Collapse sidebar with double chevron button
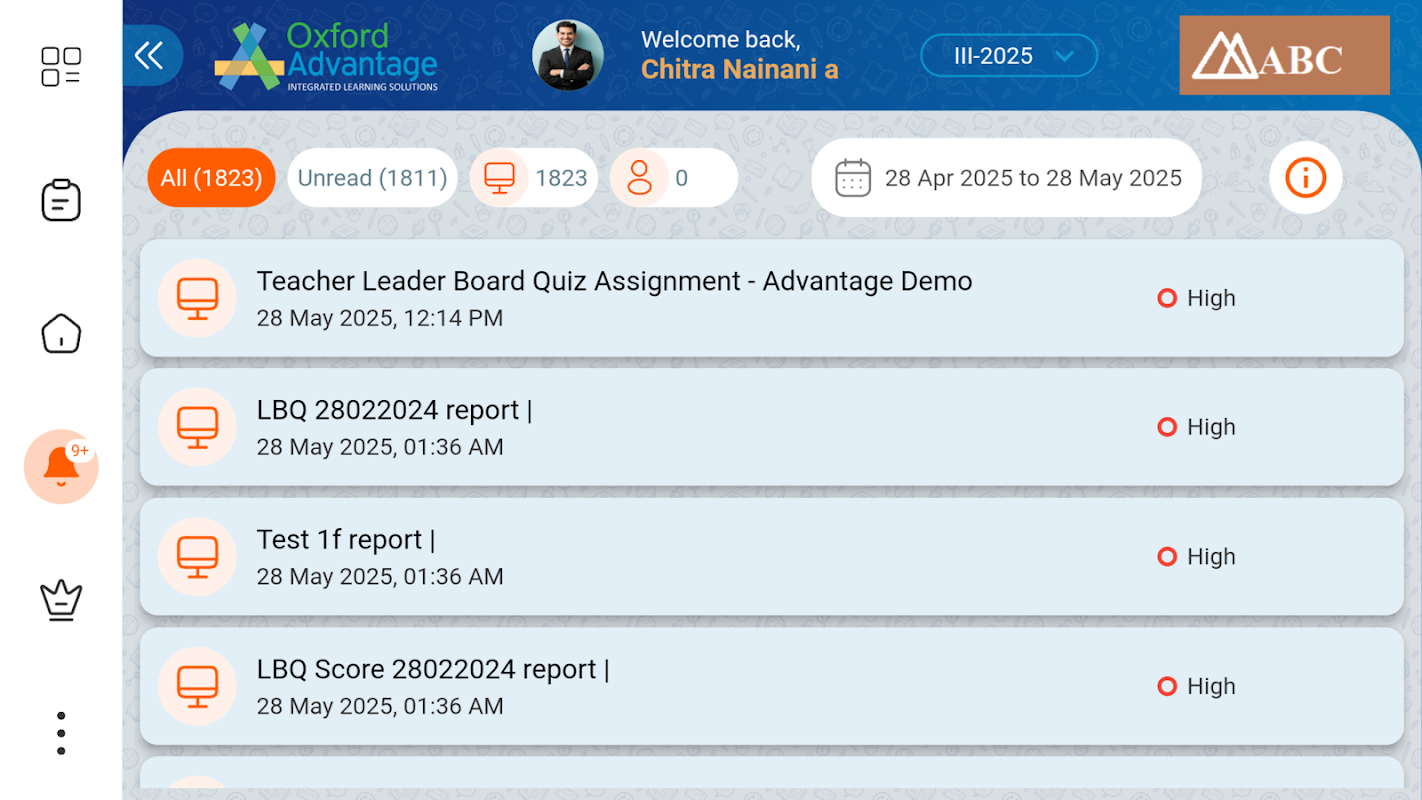 coord(150,55)
